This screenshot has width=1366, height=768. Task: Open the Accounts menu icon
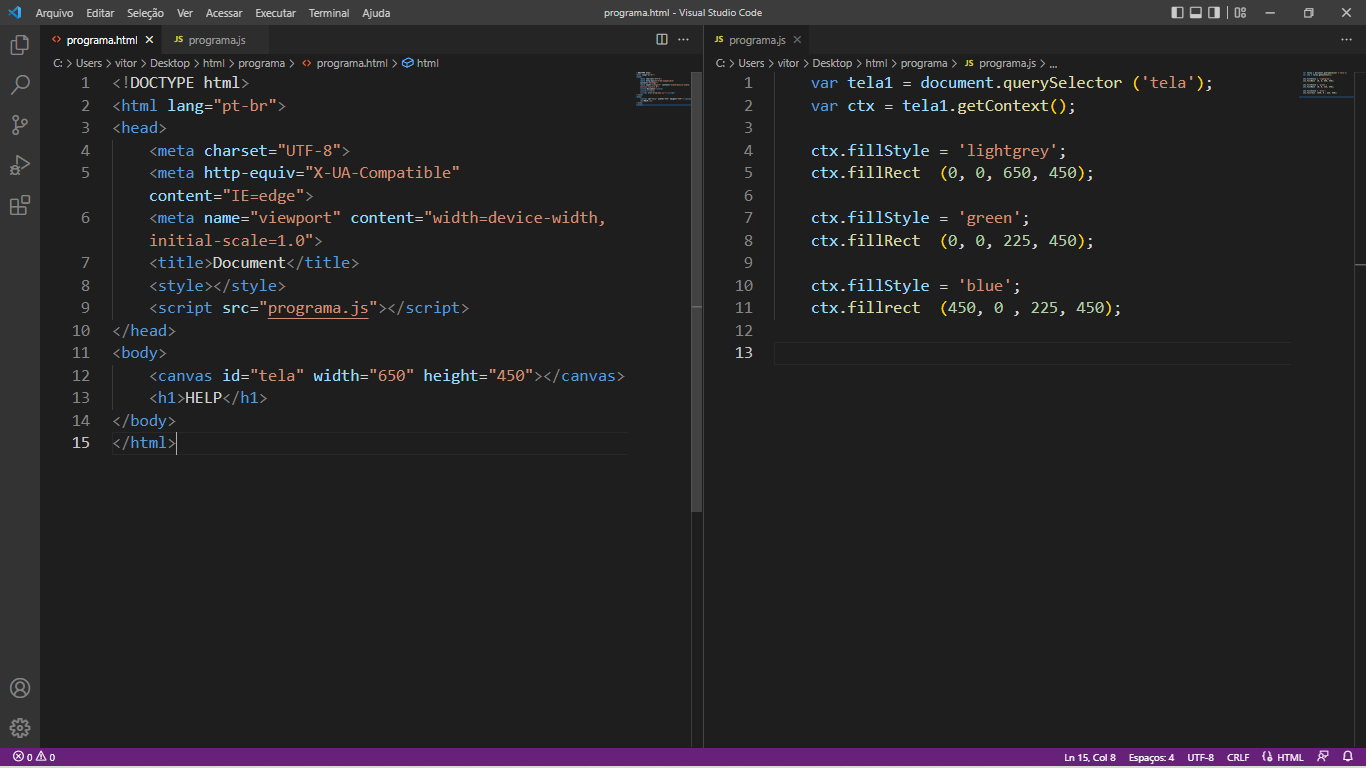tap(19, 688)
